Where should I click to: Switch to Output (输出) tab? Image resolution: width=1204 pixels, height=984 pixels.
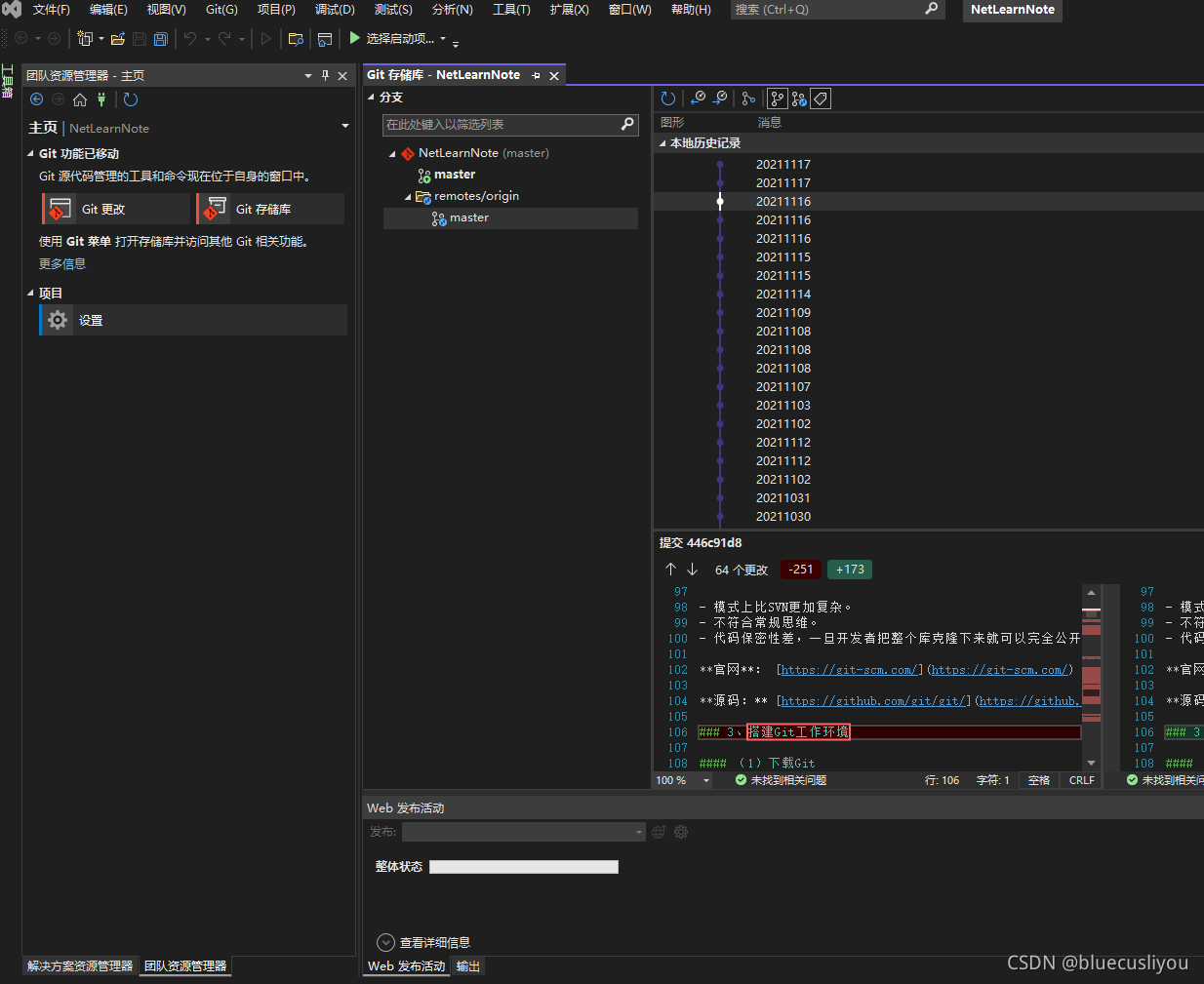coord(468,966)
